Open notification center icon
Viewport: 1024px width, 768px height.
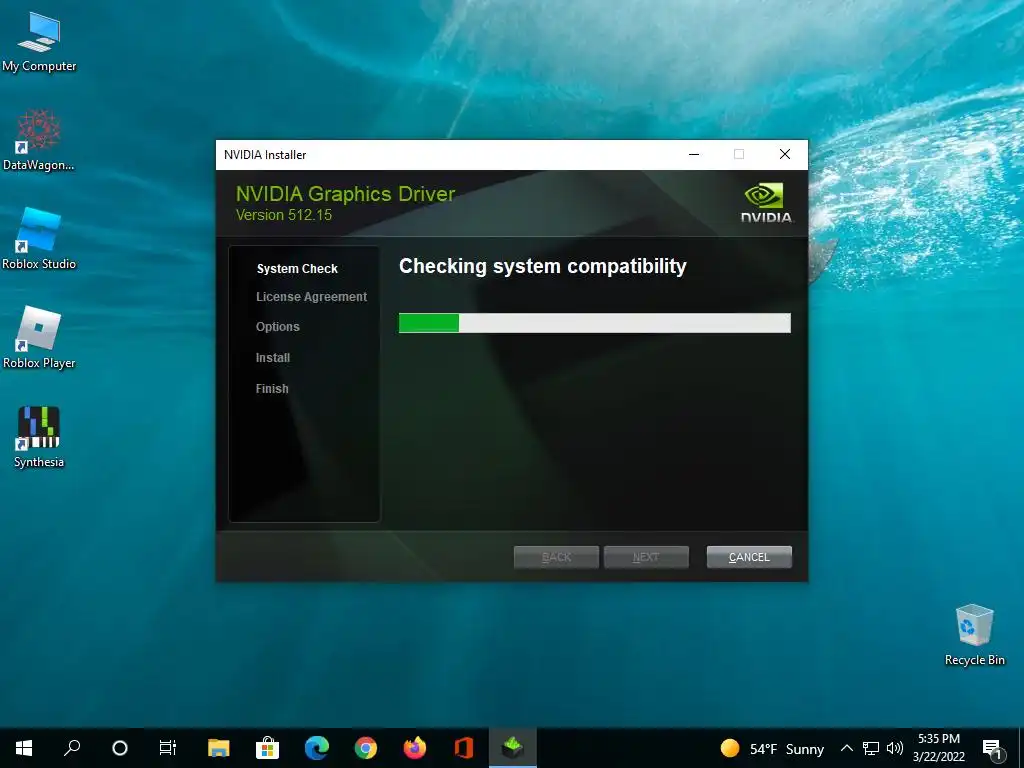(x=992, y=748)
